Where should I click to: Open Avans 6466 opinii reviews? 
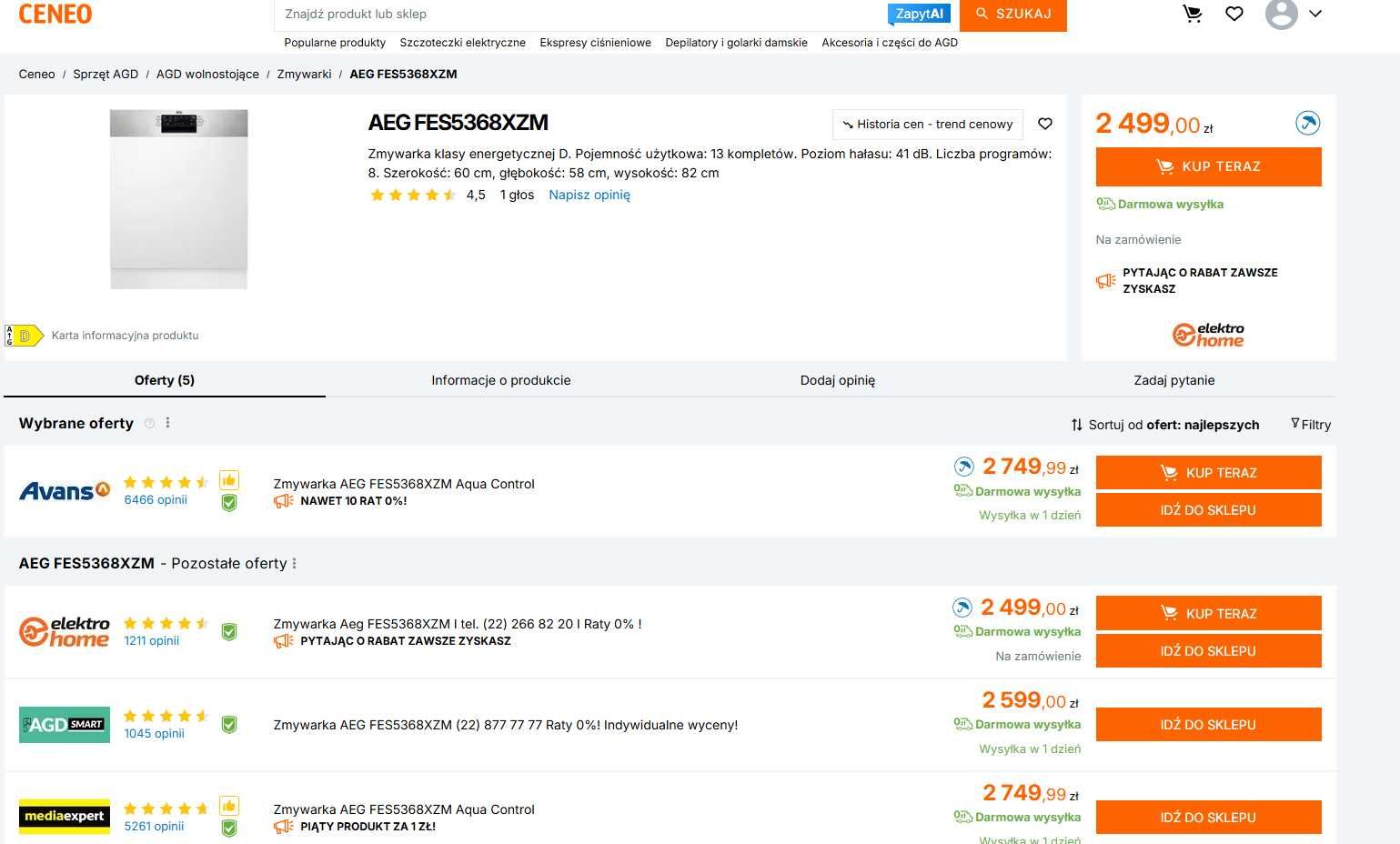156,500
